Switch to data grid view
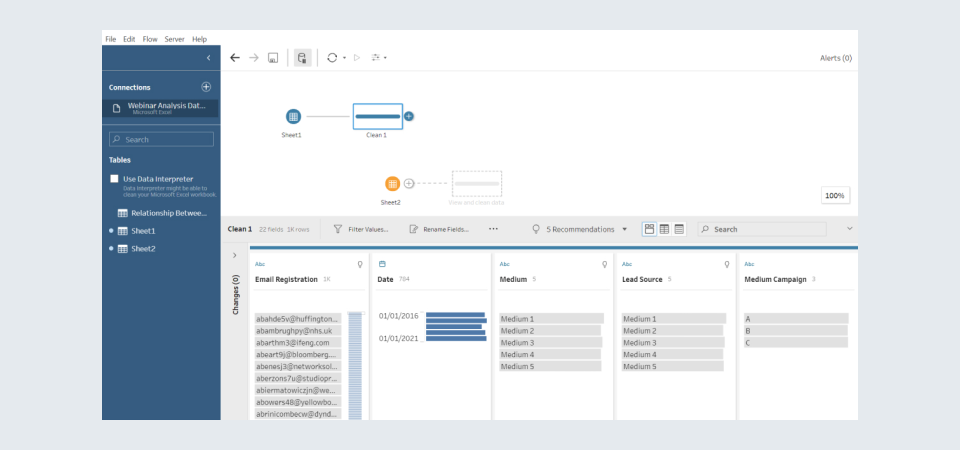 [x=664, y=229]
